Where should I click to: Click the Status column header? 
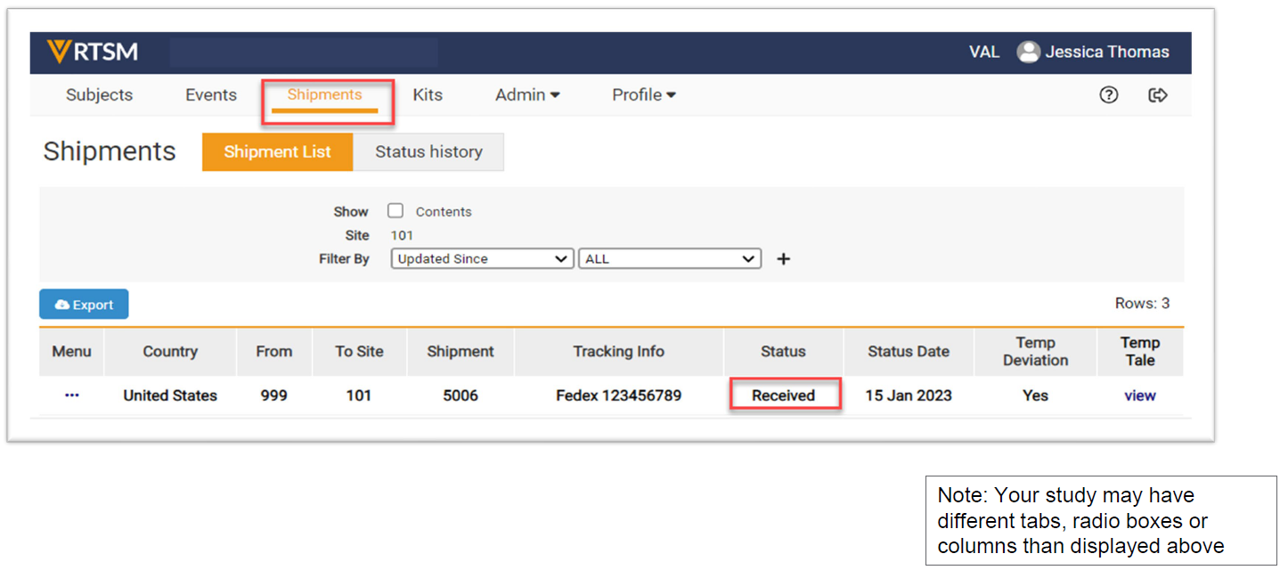(783, 351)
